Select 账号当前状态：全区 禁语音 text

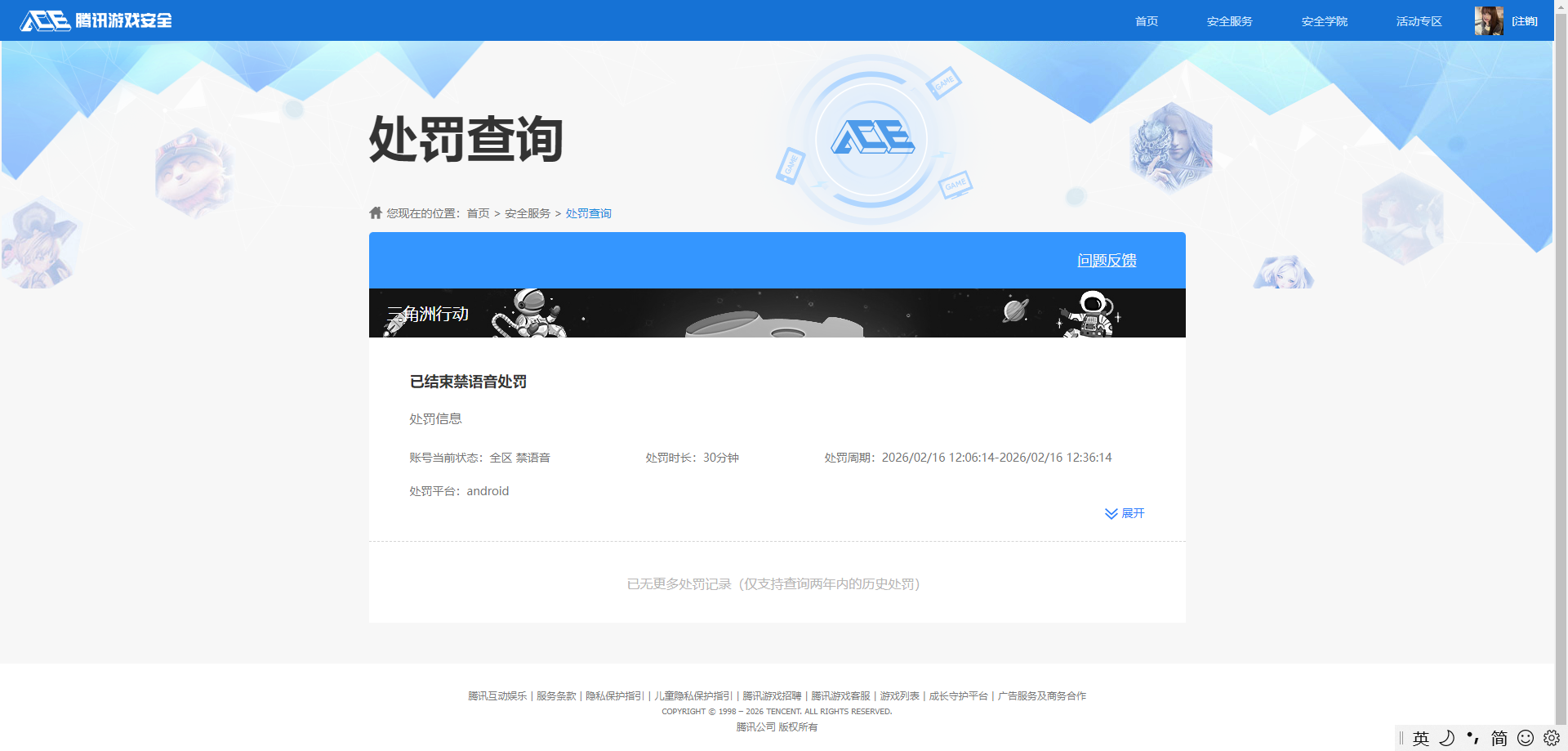pyautogui.click(x=479, y=458)
